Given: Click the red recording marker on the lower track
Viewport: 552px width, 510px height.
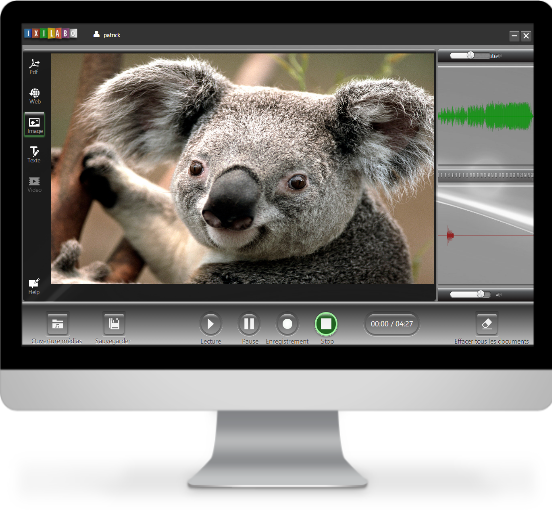Looking at the screenshot, I should tap(450, 235).
